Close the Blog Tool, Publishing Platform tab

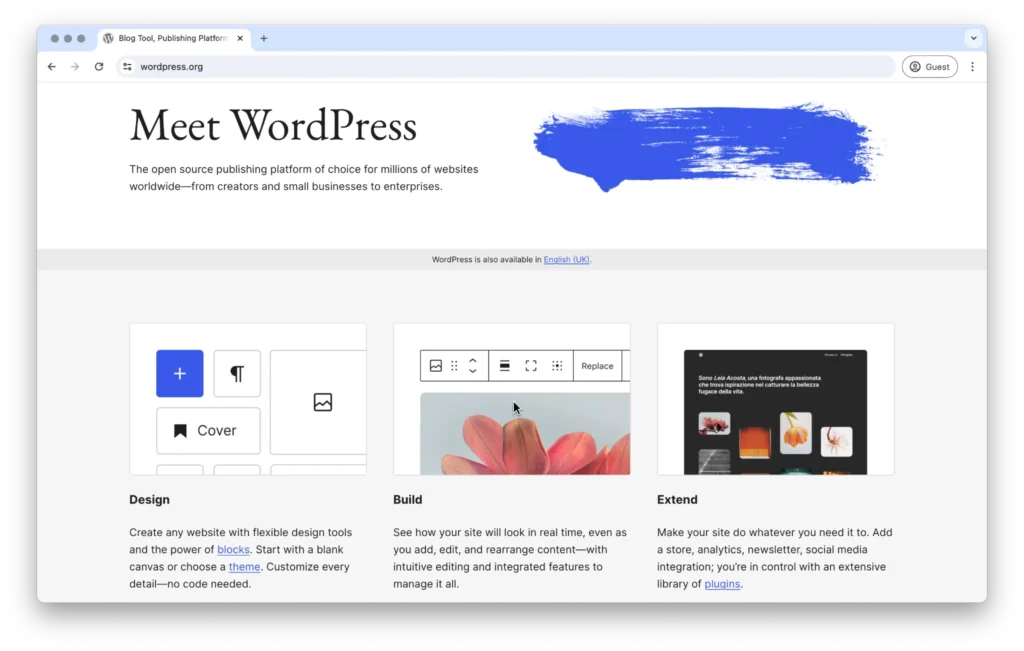pyautogui.click(x=240, y=39)
